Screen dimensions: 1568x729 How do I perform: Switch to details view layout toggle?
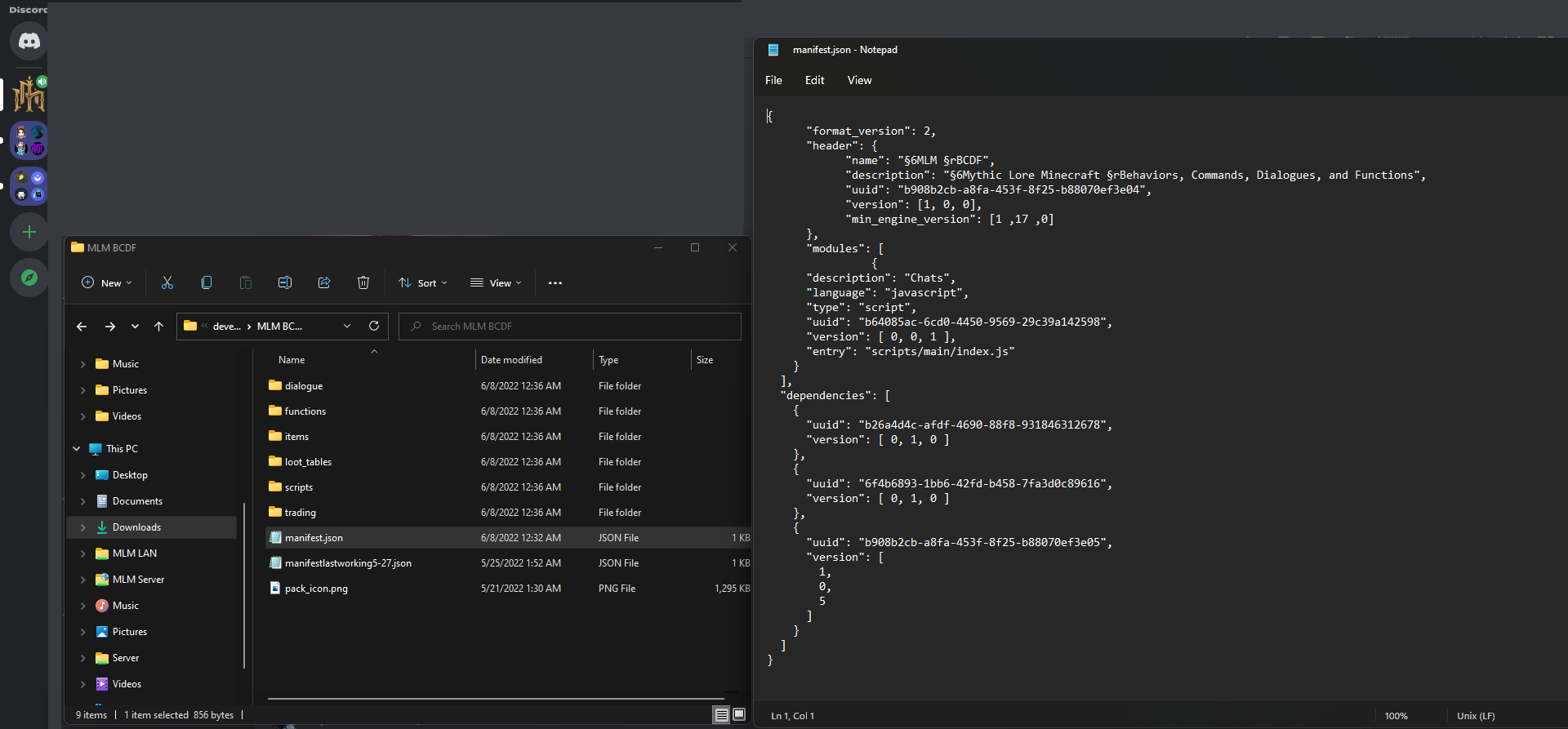click(x=721, y=714)
